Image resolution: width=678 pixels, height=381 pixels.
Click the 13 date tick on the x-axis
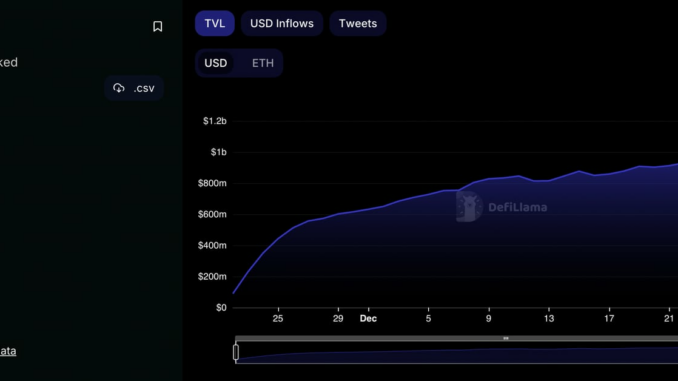pyautogui.click(x=549, y=319)
